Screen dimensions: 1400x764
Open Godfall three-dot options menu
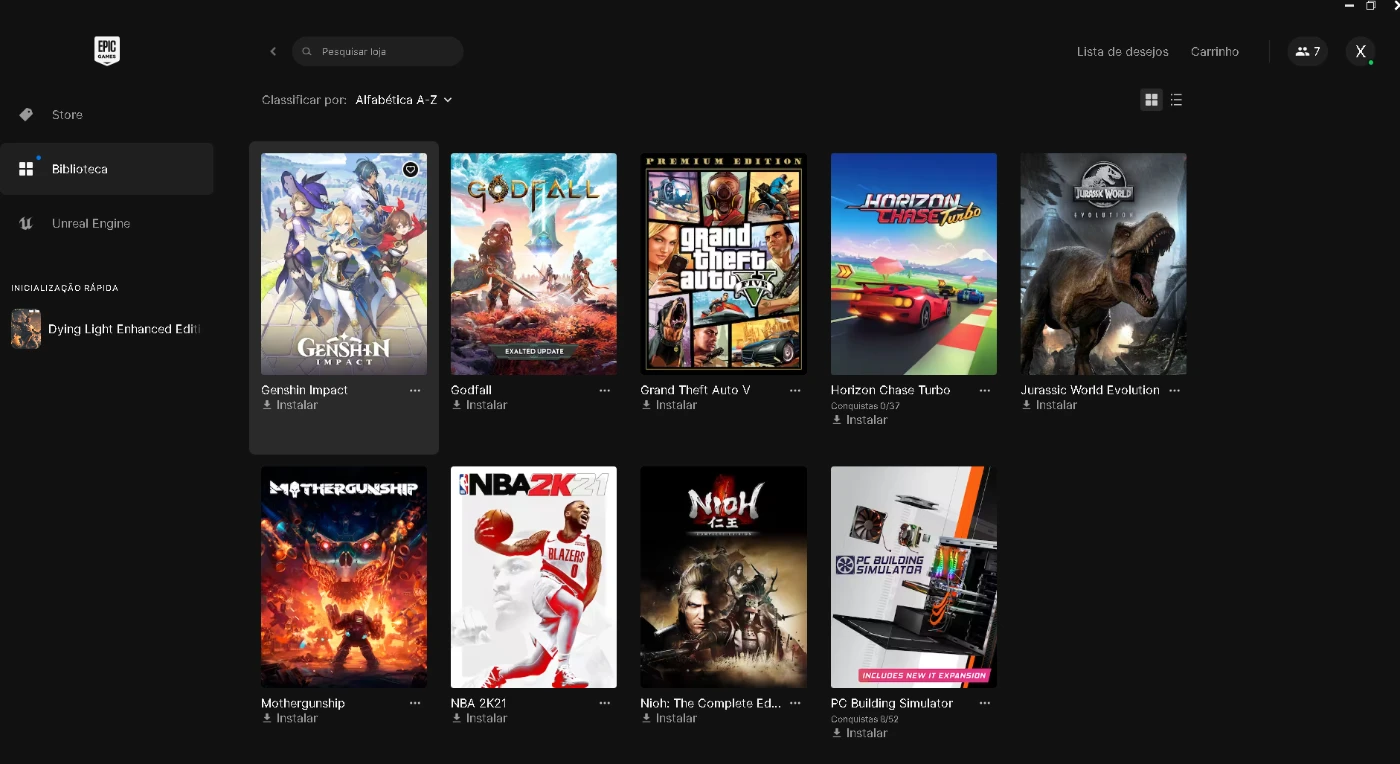(605, 390)
